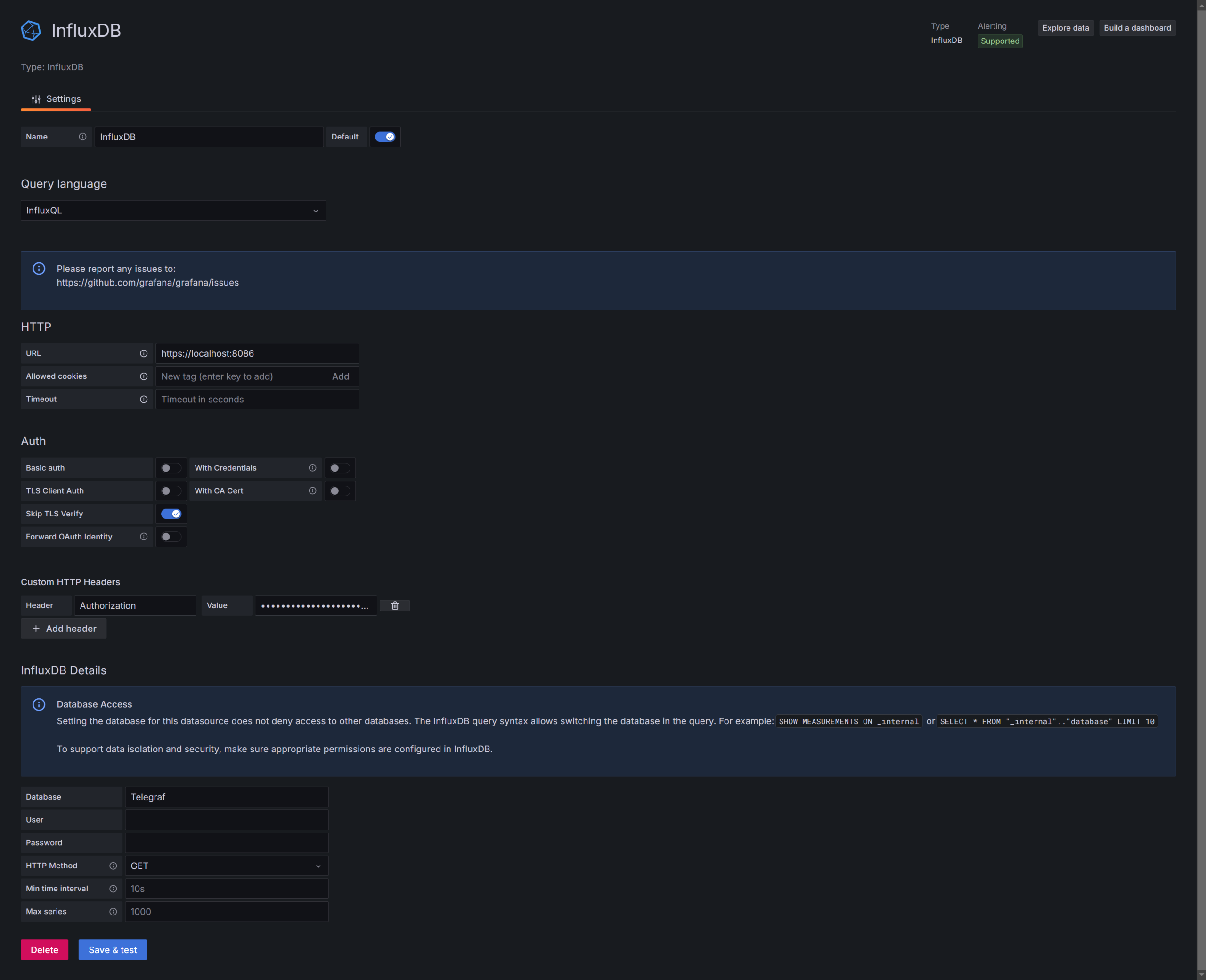Open the Settings tab
1206x980 pixels.
click(56, 99)
